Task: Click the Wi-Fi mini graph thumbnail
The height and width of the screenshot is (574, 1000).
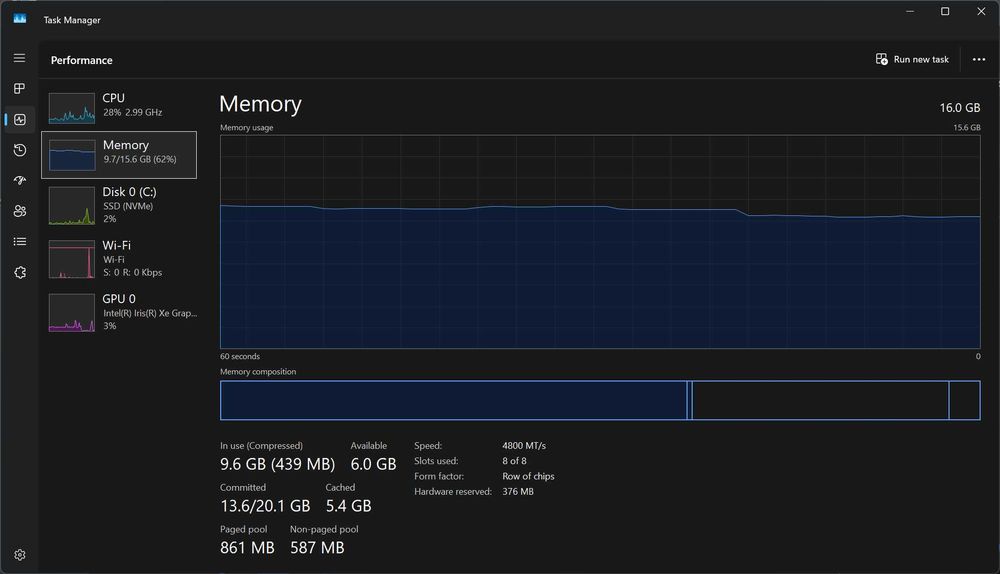Action: pyautogui.click(x=71, y=259)
